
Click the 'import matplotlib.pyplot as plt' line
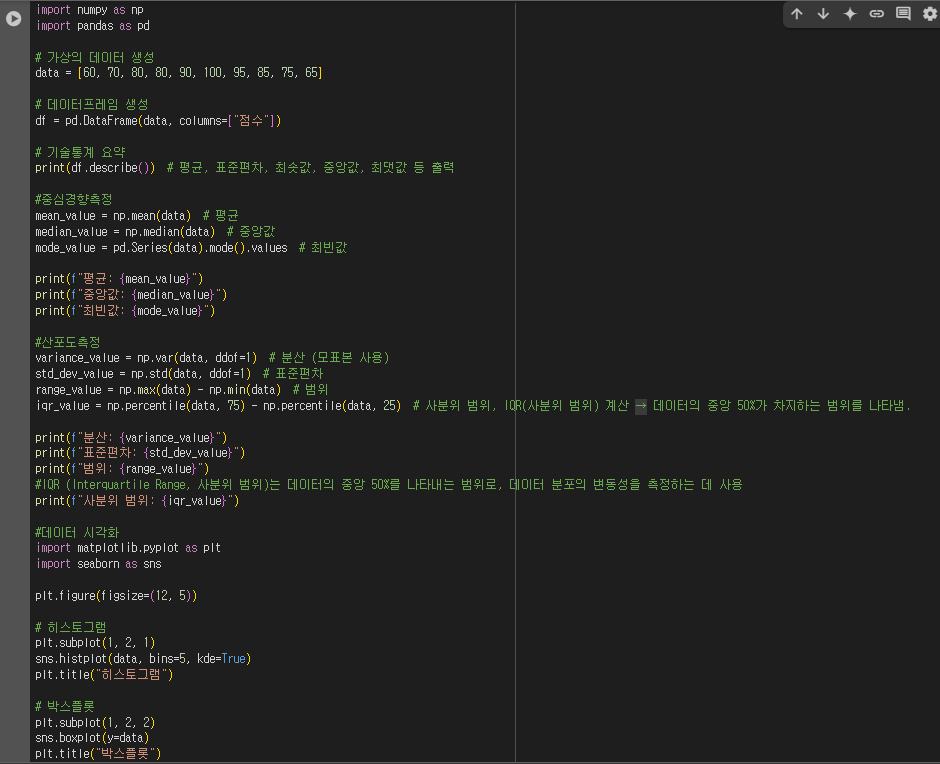point(128,548)
